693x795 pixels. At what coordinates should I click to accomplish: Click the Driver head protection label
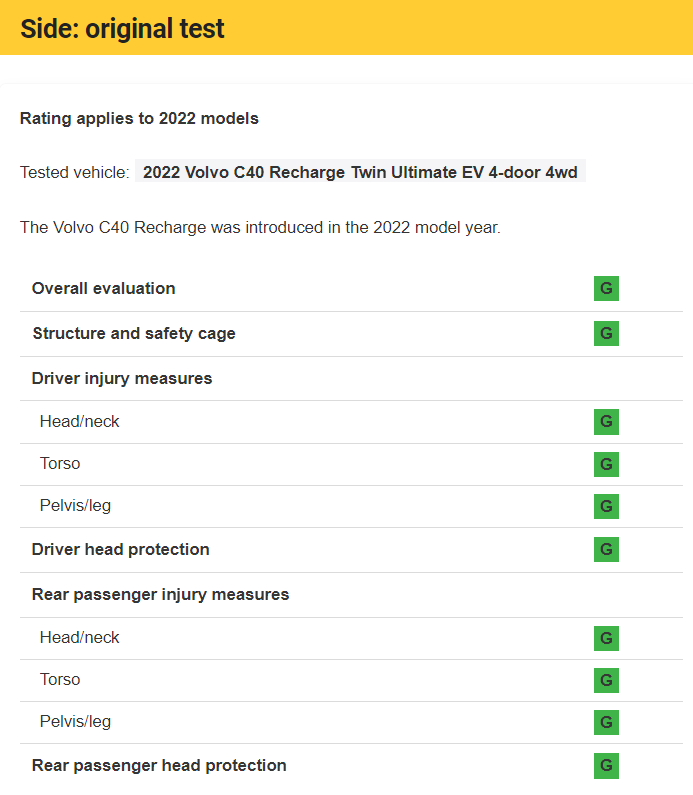[121, 549]
